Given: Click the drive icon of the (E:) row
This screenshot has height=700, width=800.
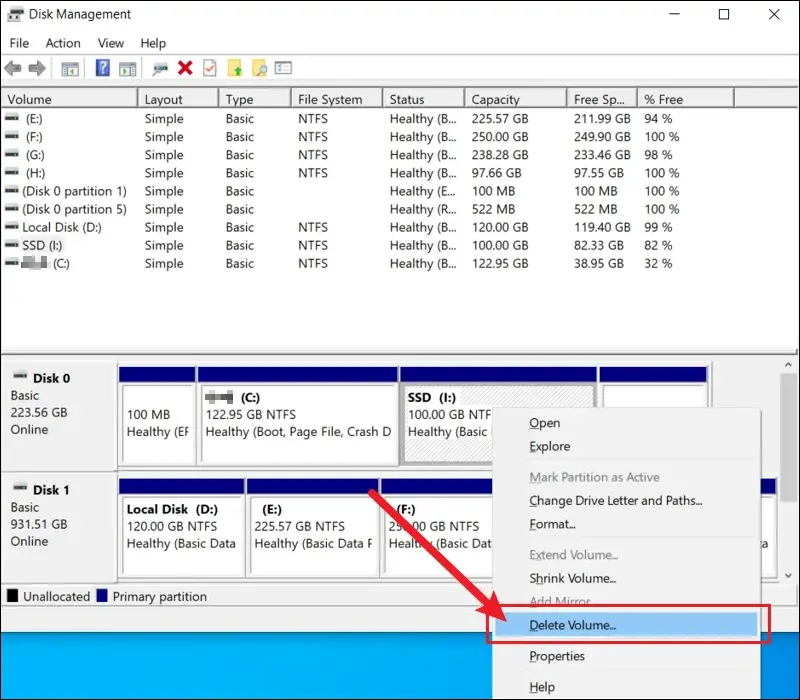Looking at the screenshot, I should point(12,118).
